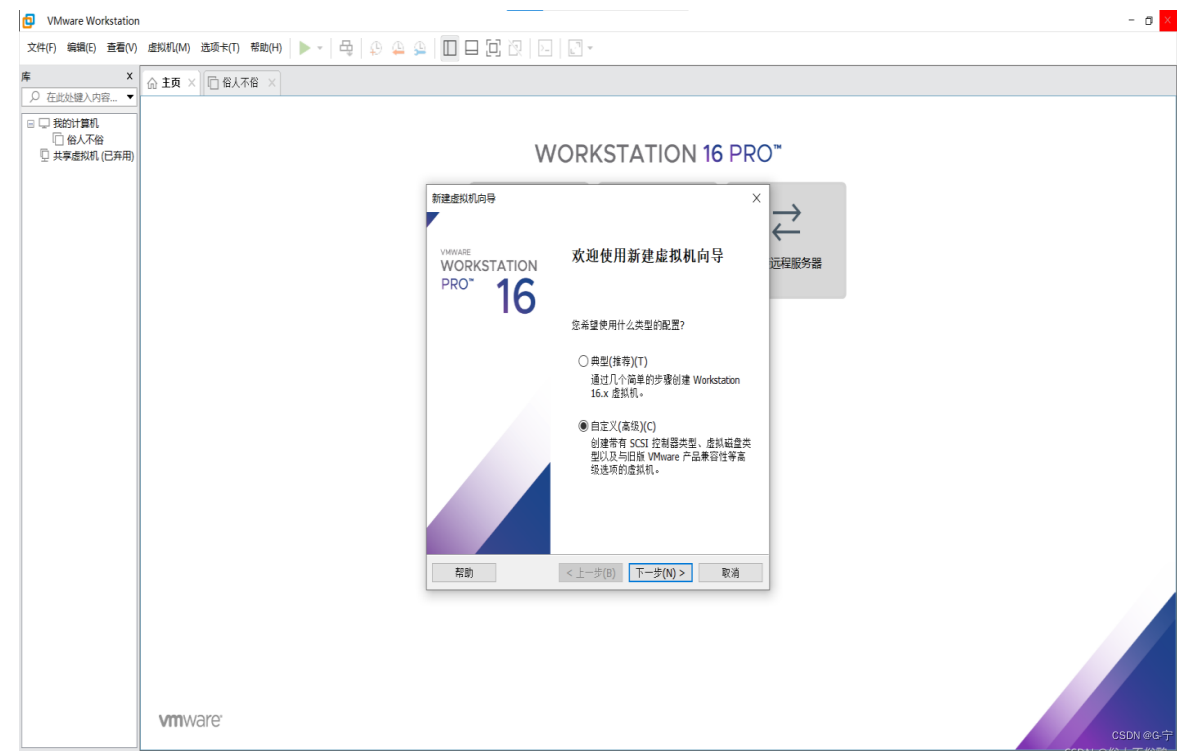Open the snapshot manager icon

[420, 49]
